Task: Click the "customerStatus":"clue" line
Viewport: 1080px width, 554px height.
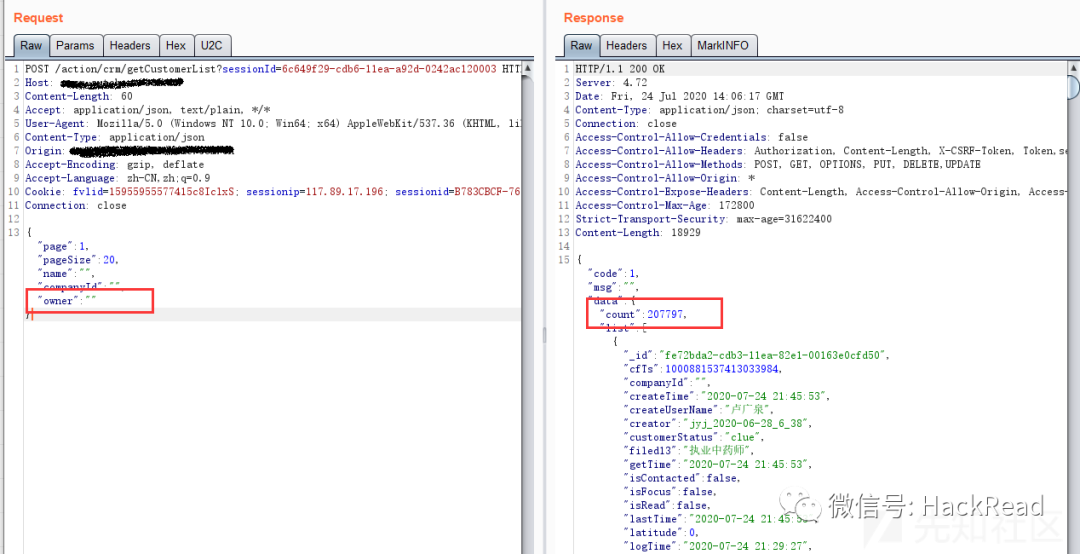Action: tap(694, 438)
